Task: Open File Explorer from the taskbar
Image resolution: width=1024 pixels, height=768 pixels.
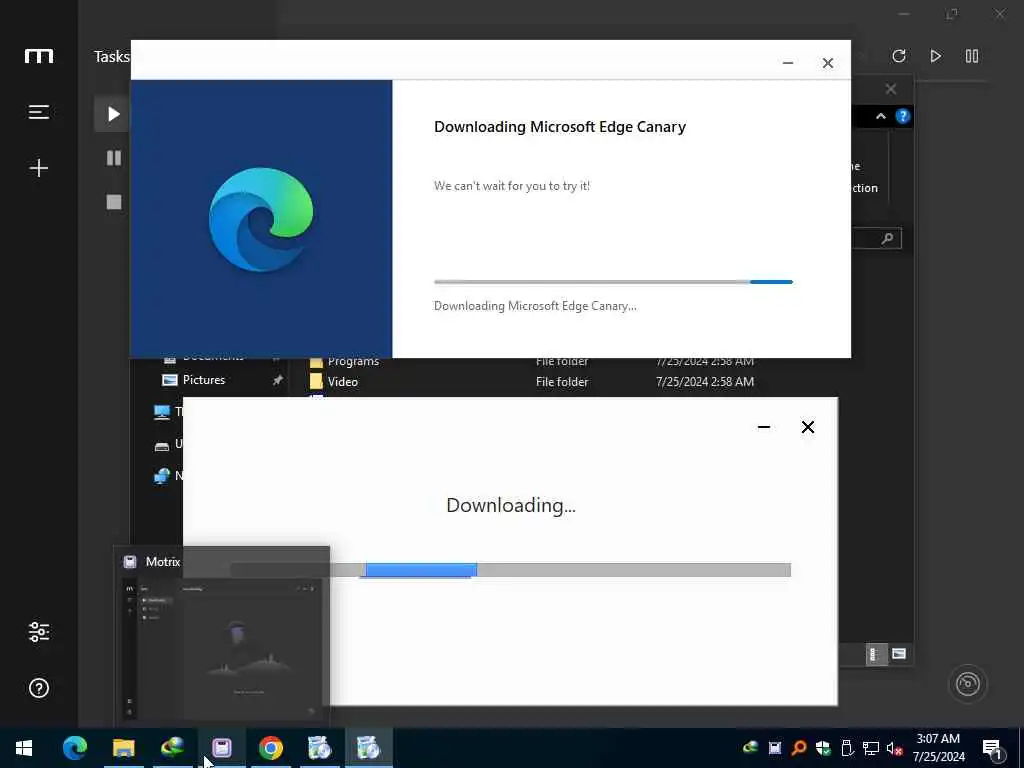Action: [123, 748]
